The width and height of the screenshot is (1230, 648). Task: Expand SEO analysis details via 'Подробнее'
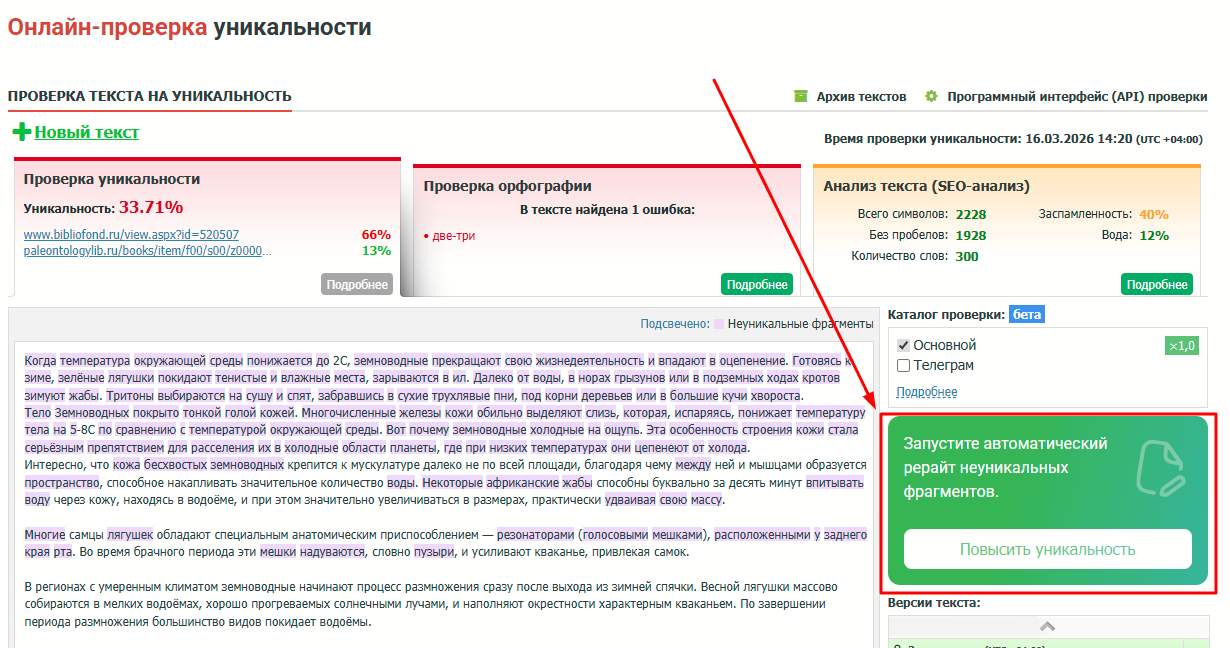[x=1156, y=284]
